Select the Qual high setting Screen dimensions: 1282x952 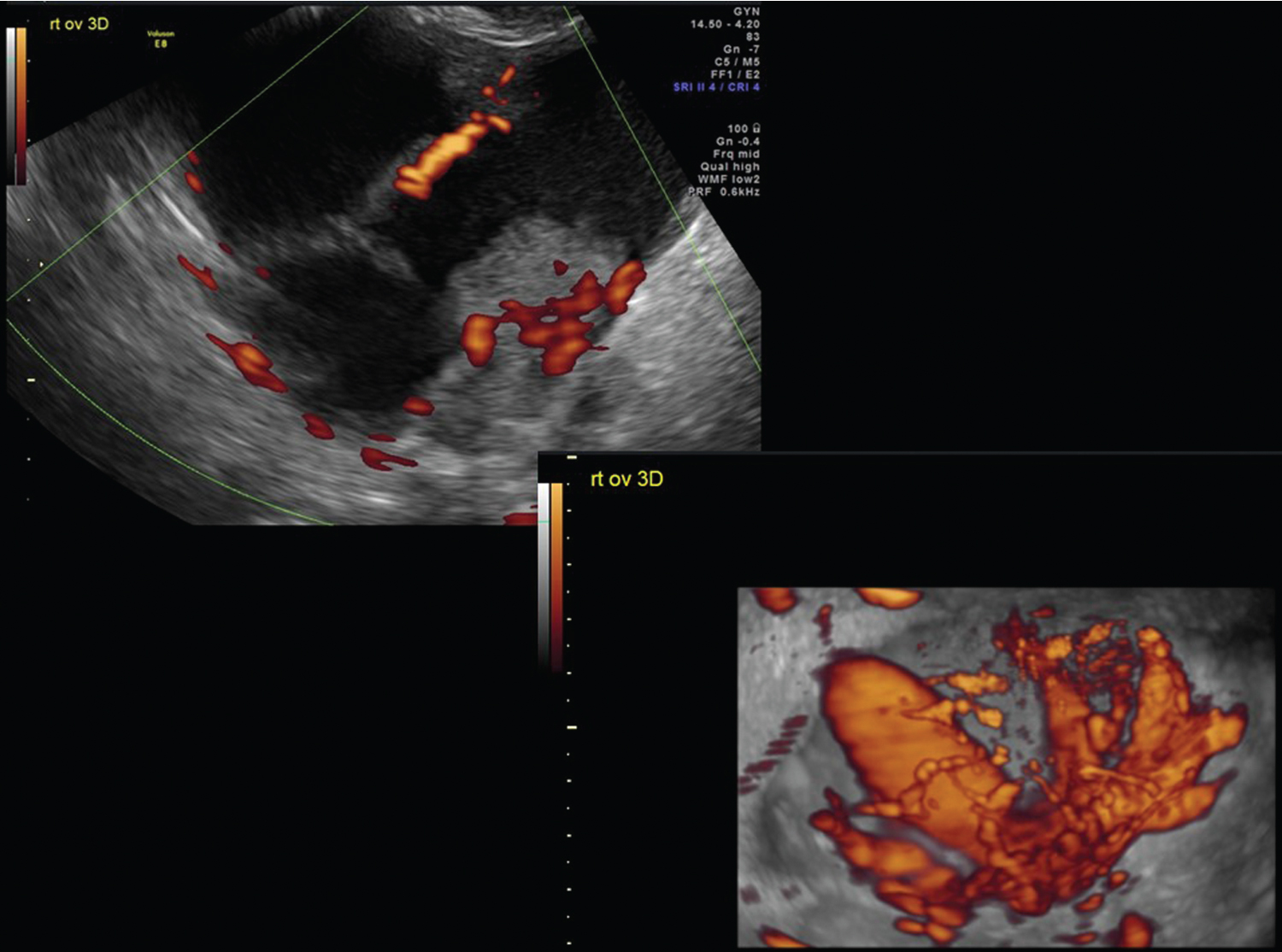point(730,167)
